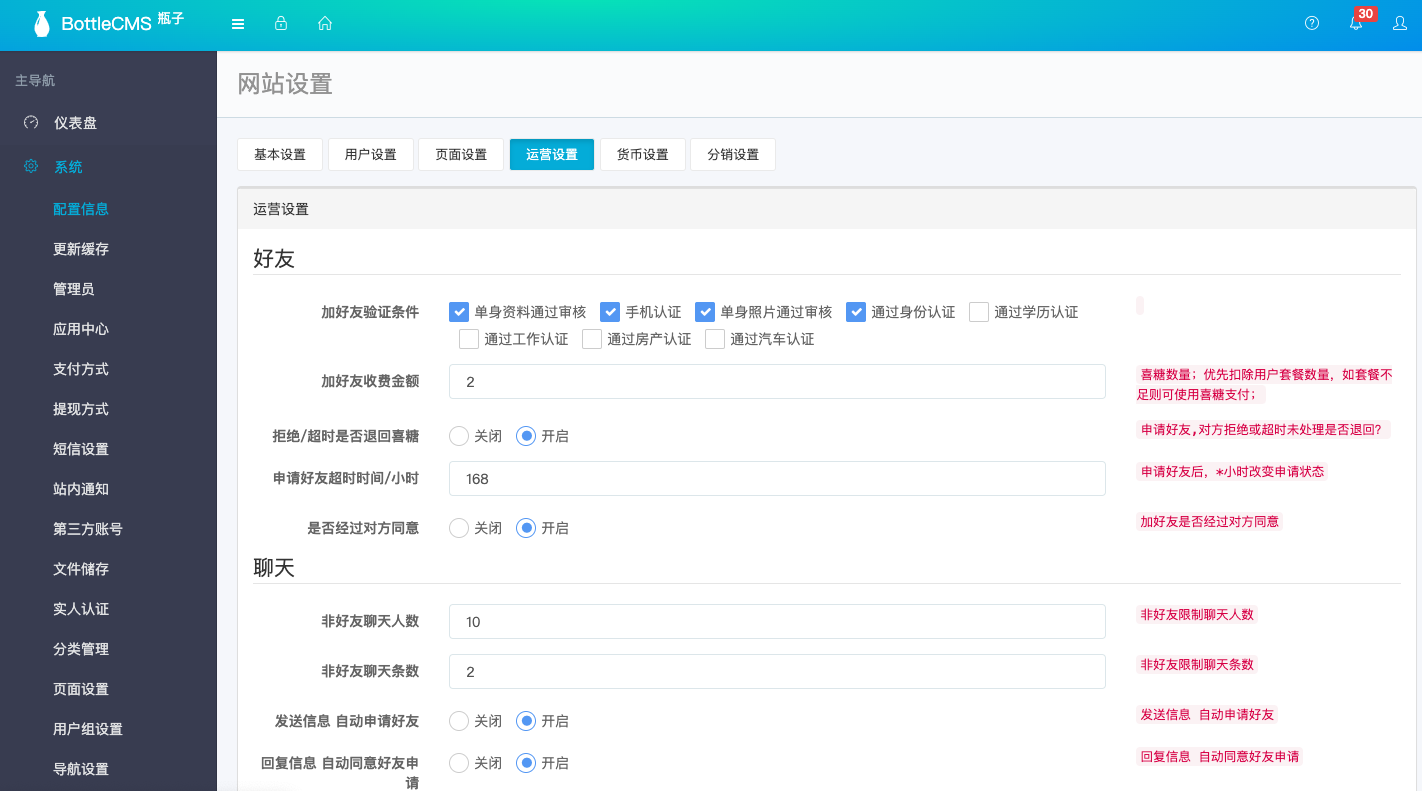Switch to 分销设置 tab
Screen dimensions: 1422x791
pos(733,154)
